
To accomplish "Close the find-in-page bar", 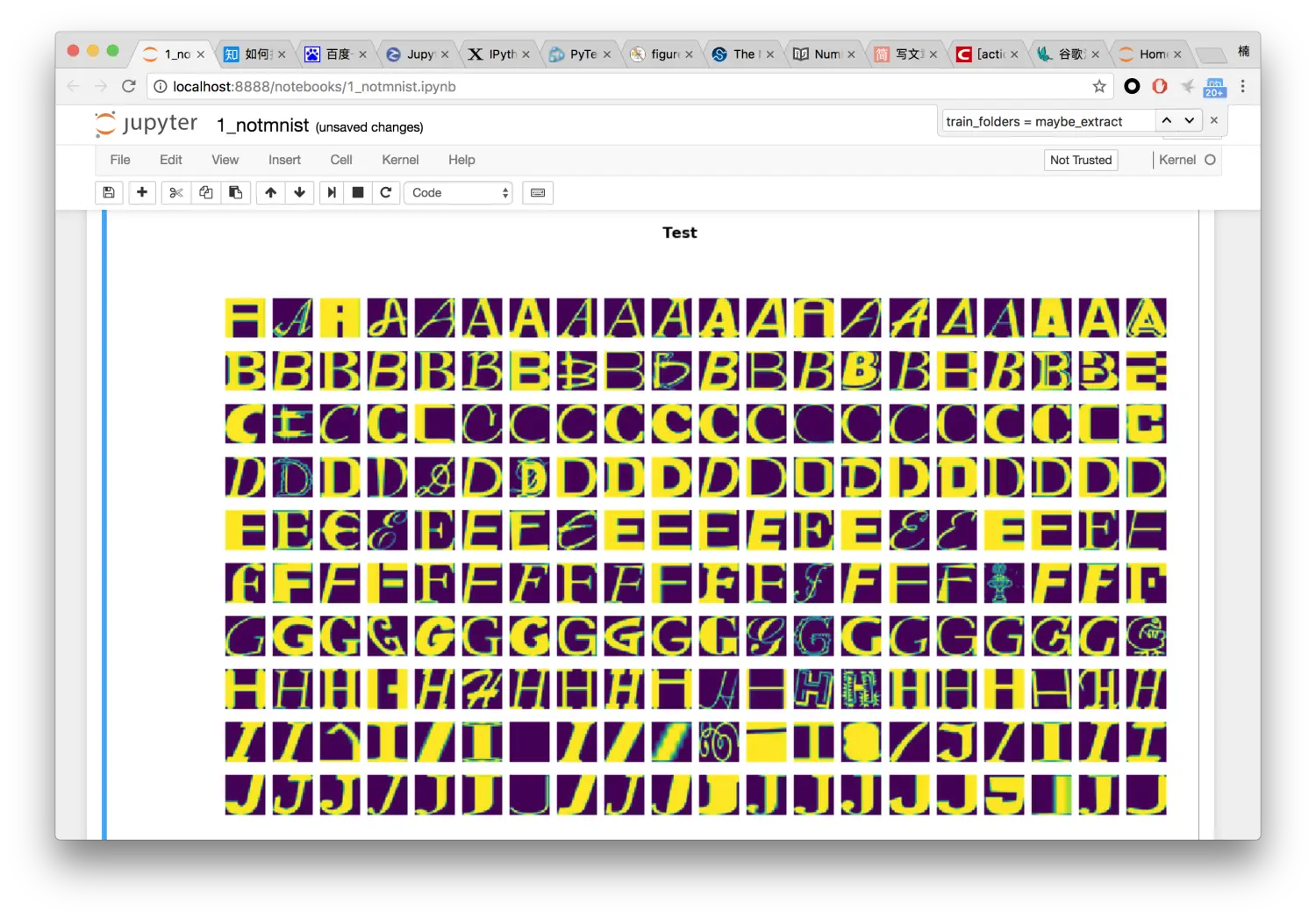I will [1214, 120].
